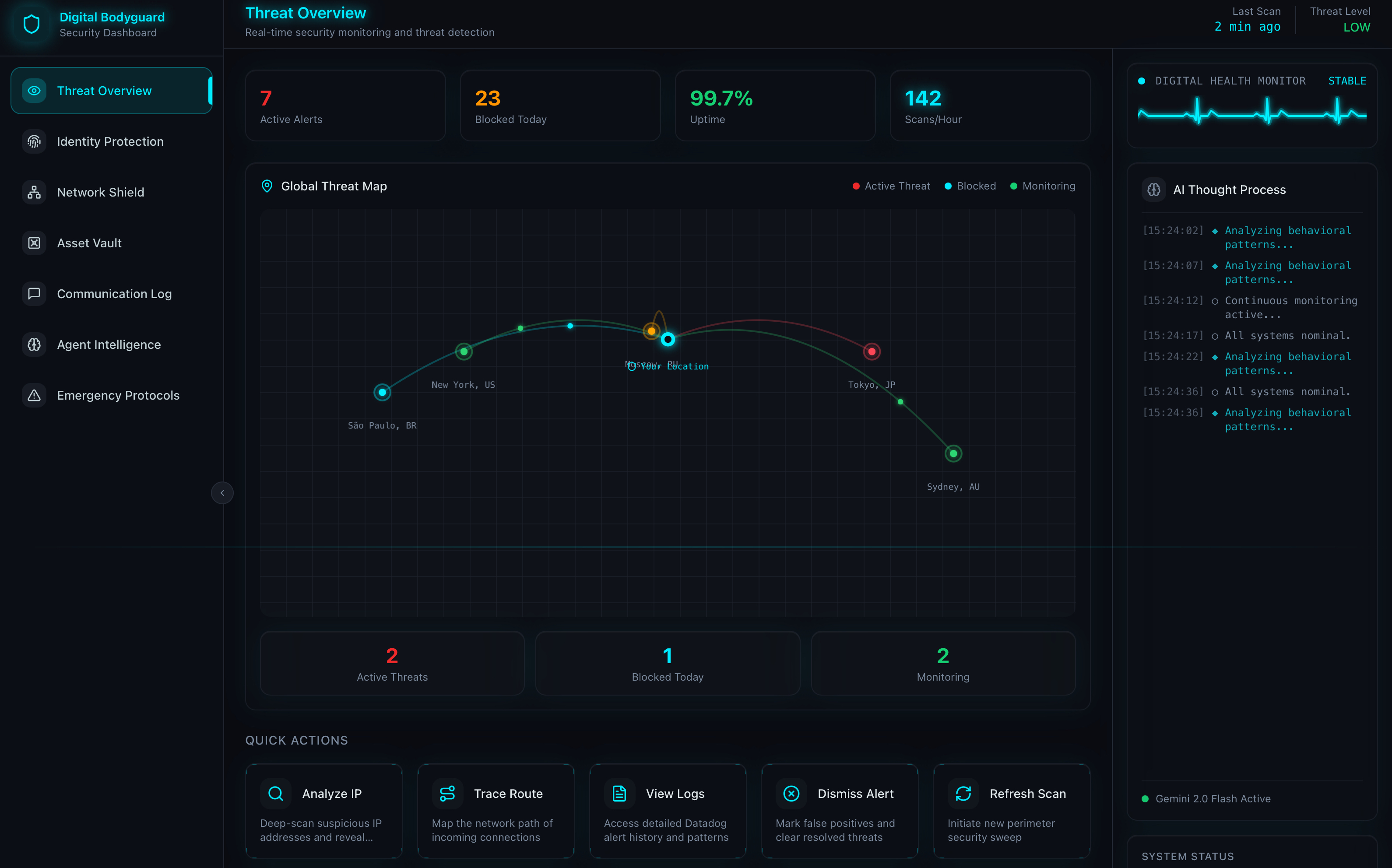Click the Analyze IP magnifier icon
The image size is (1392, 868).
pos(275,794)
